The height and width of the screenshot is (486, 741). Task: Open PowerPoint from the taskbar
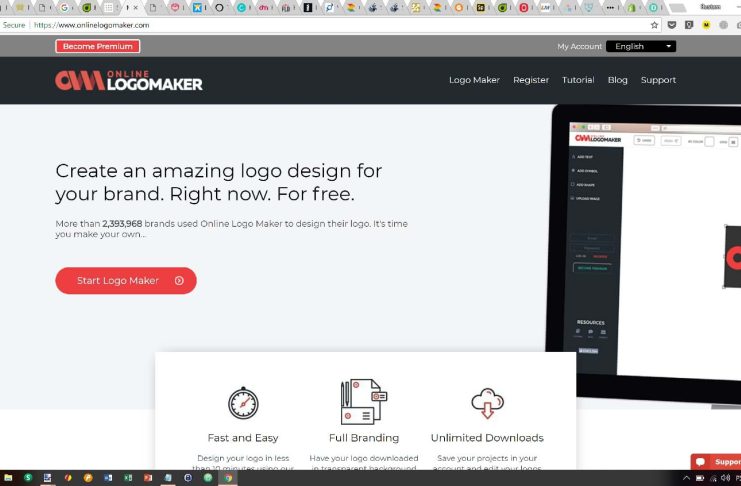[x=148, y=478]
